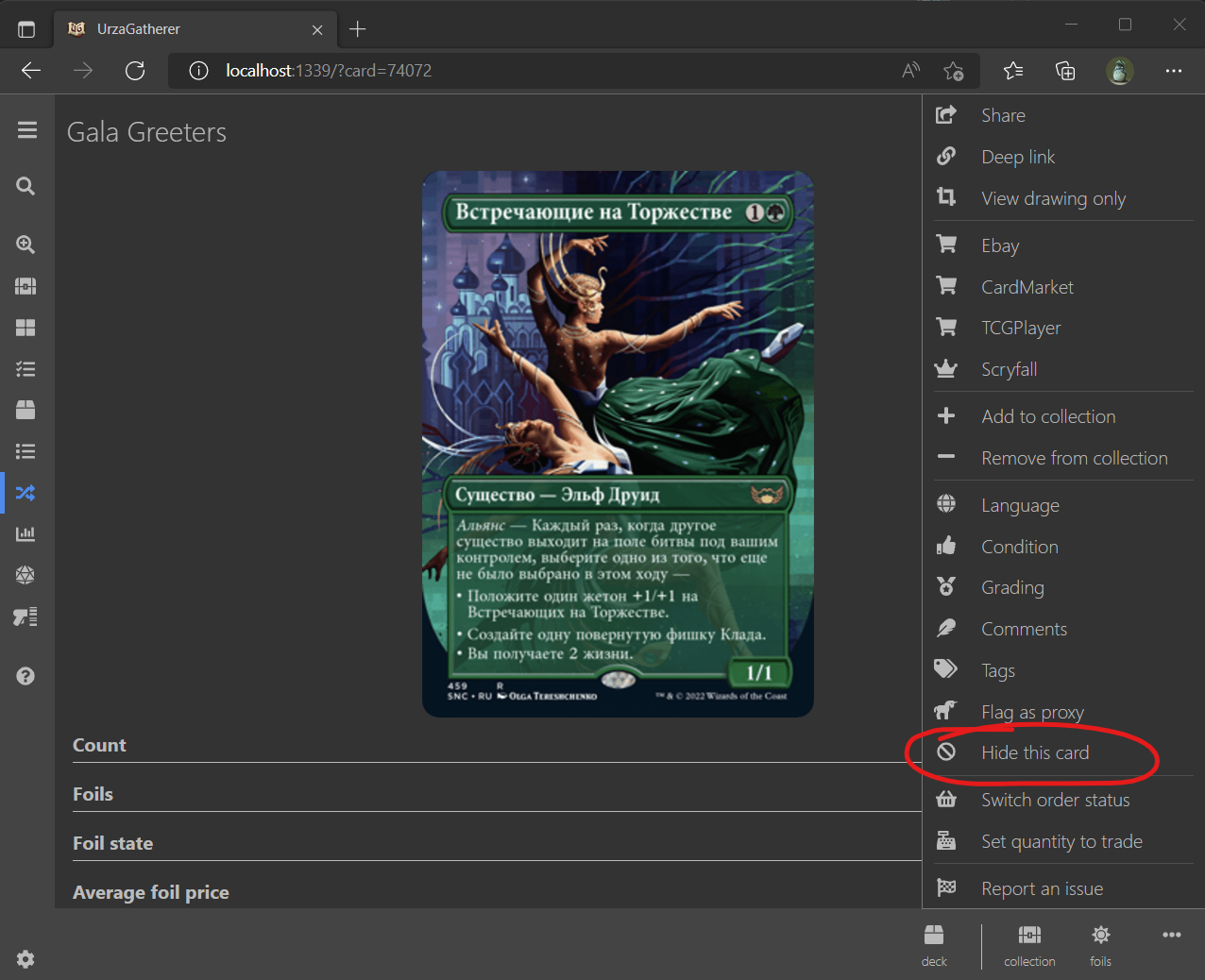
Task: Go back in the browser
Action: tap(31, 71)
